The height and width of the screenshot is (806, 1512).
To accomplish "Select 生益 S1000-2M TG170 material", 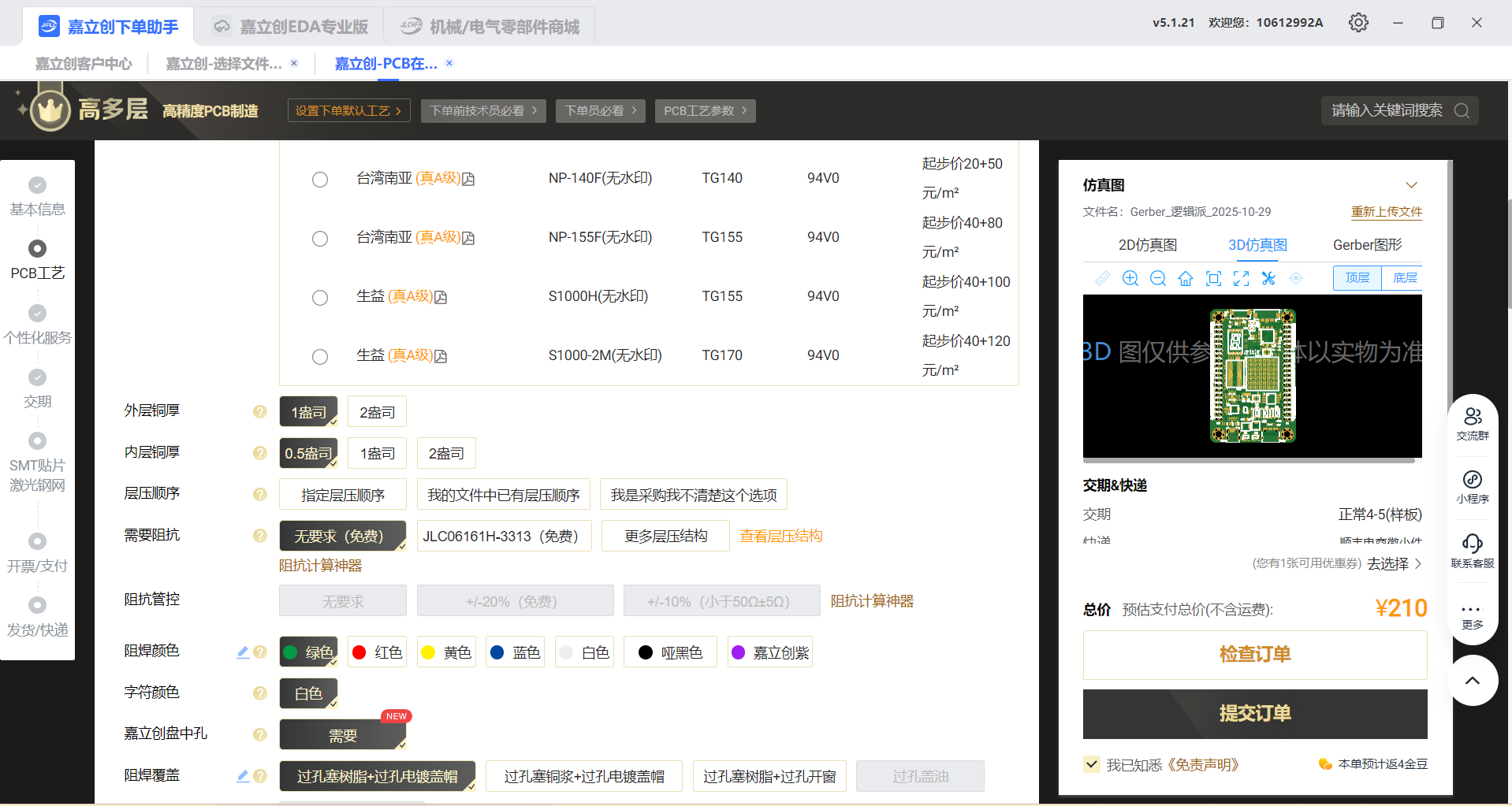I will click(320, 357).
